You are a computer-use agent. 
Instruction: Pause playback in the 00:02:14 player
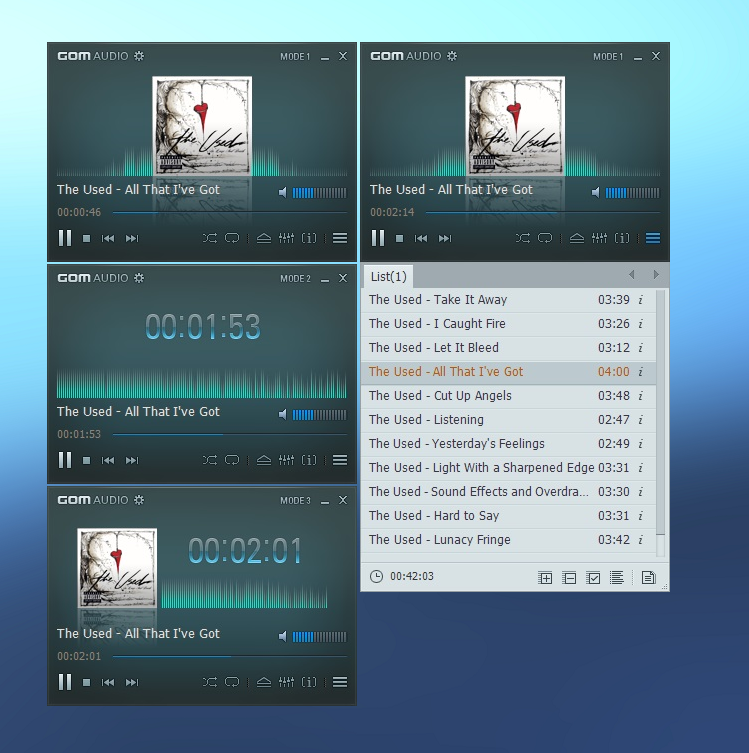point(378,238)
